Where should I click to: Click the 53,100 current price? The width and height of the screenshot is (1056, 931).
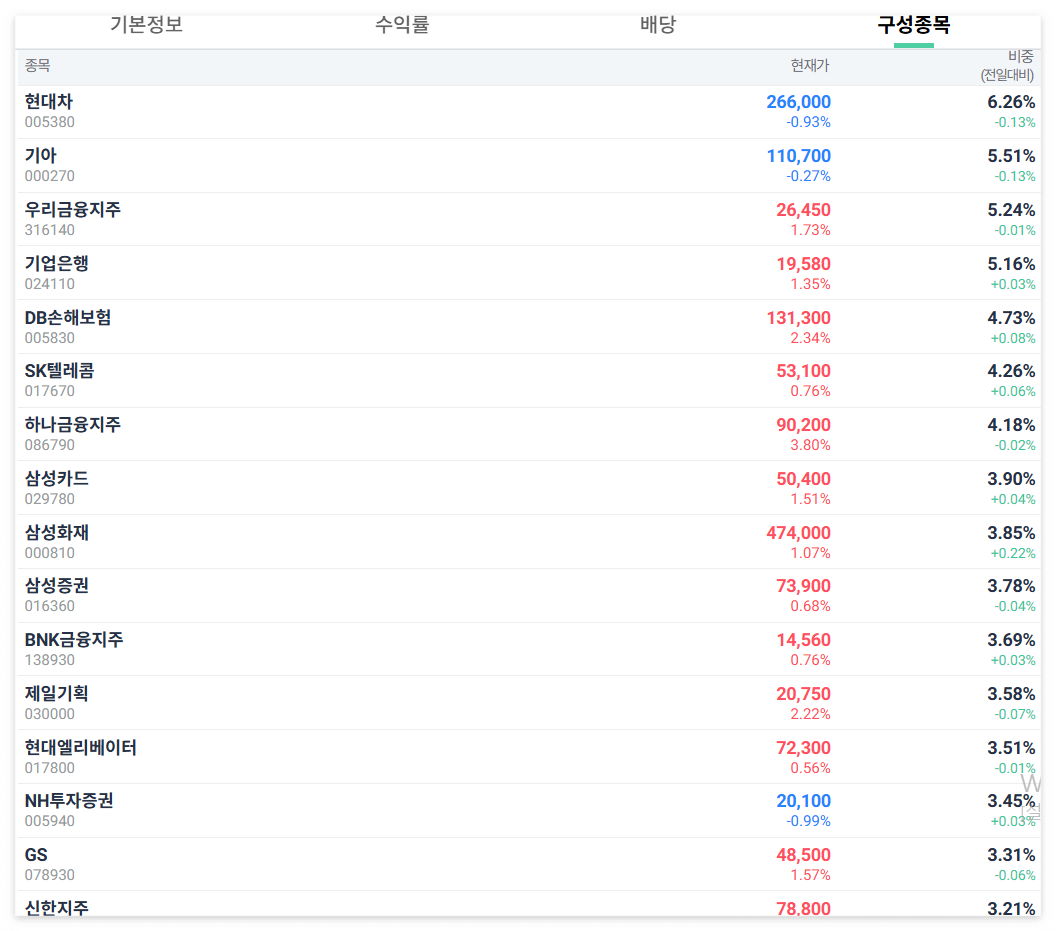pos(803,371)
